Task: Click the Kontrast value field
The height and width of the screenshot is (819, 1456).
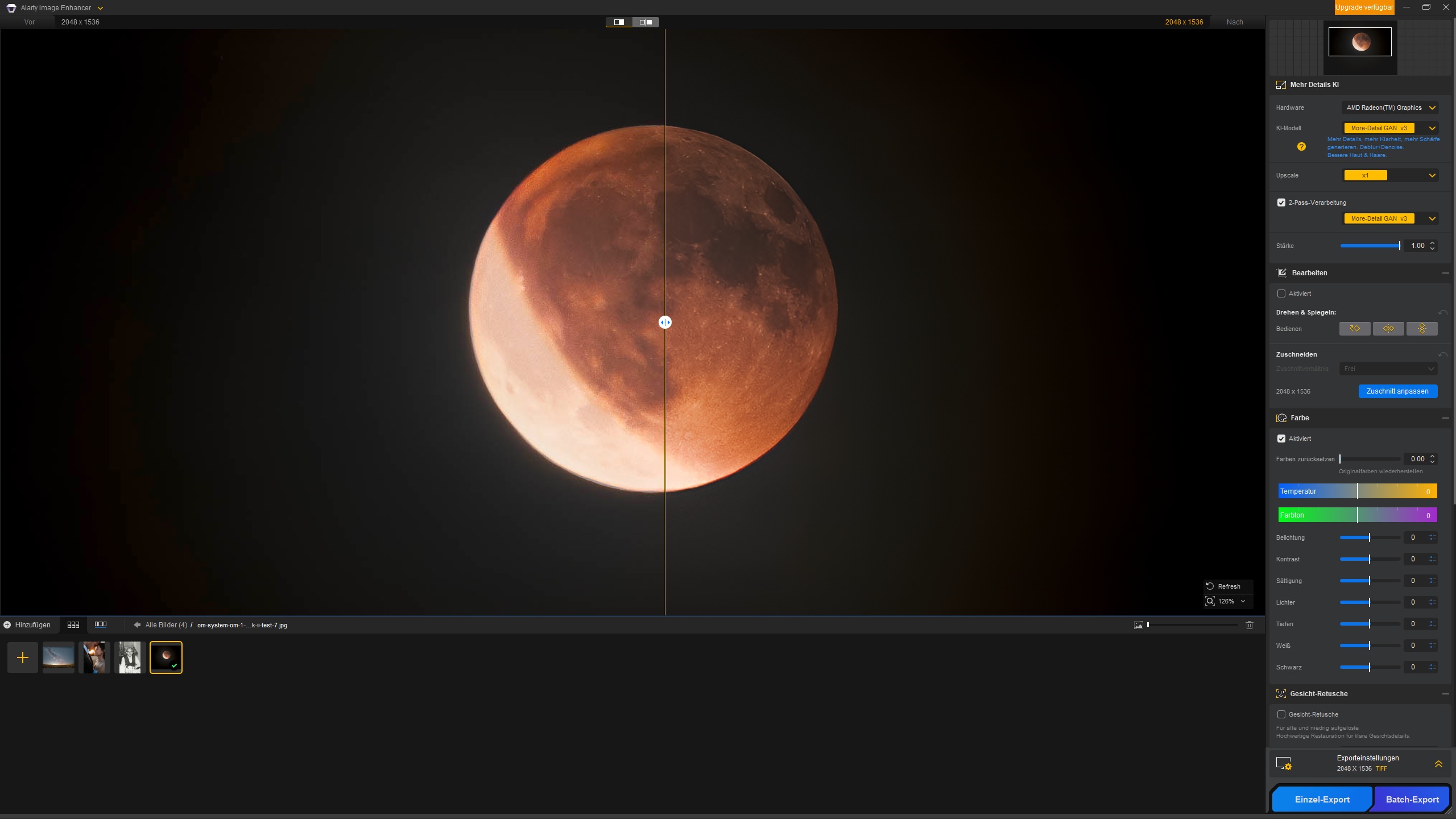Action: [1414, 559]
